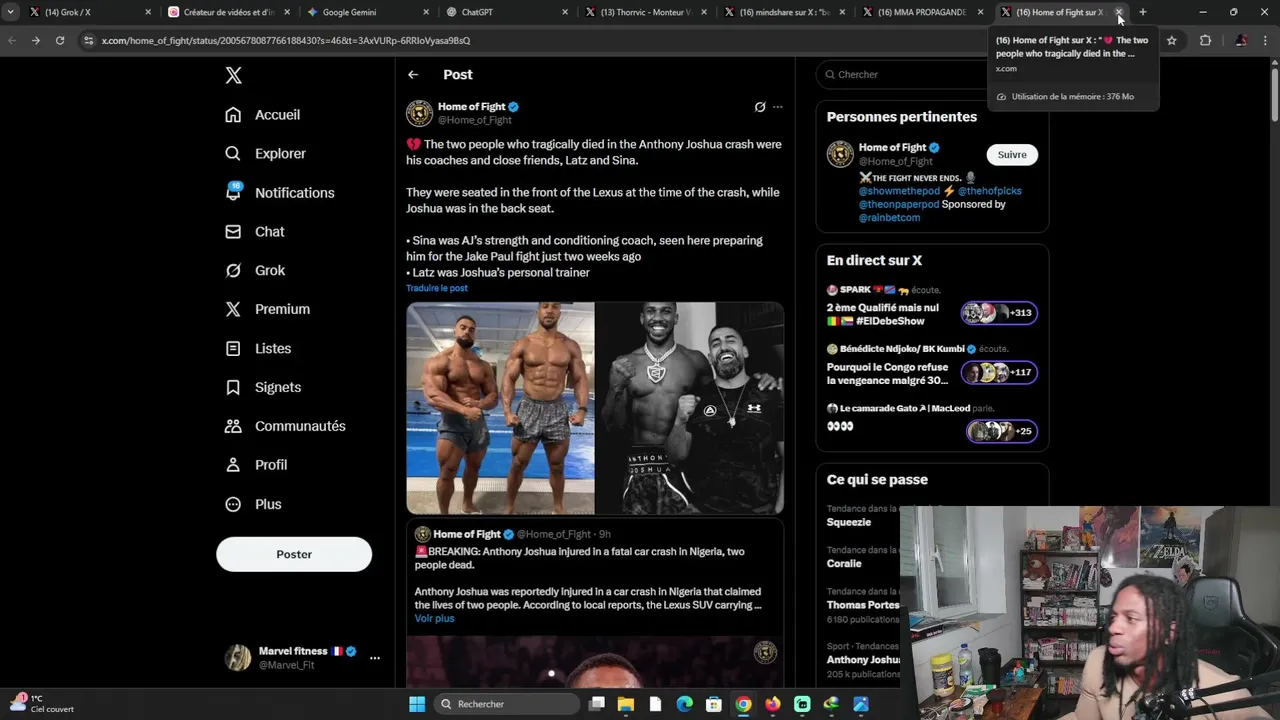Open the black-and-white Anthony Joshua photo
Image resolution: width=1280 pixels, height=720 pixels.
coord(689,408)
